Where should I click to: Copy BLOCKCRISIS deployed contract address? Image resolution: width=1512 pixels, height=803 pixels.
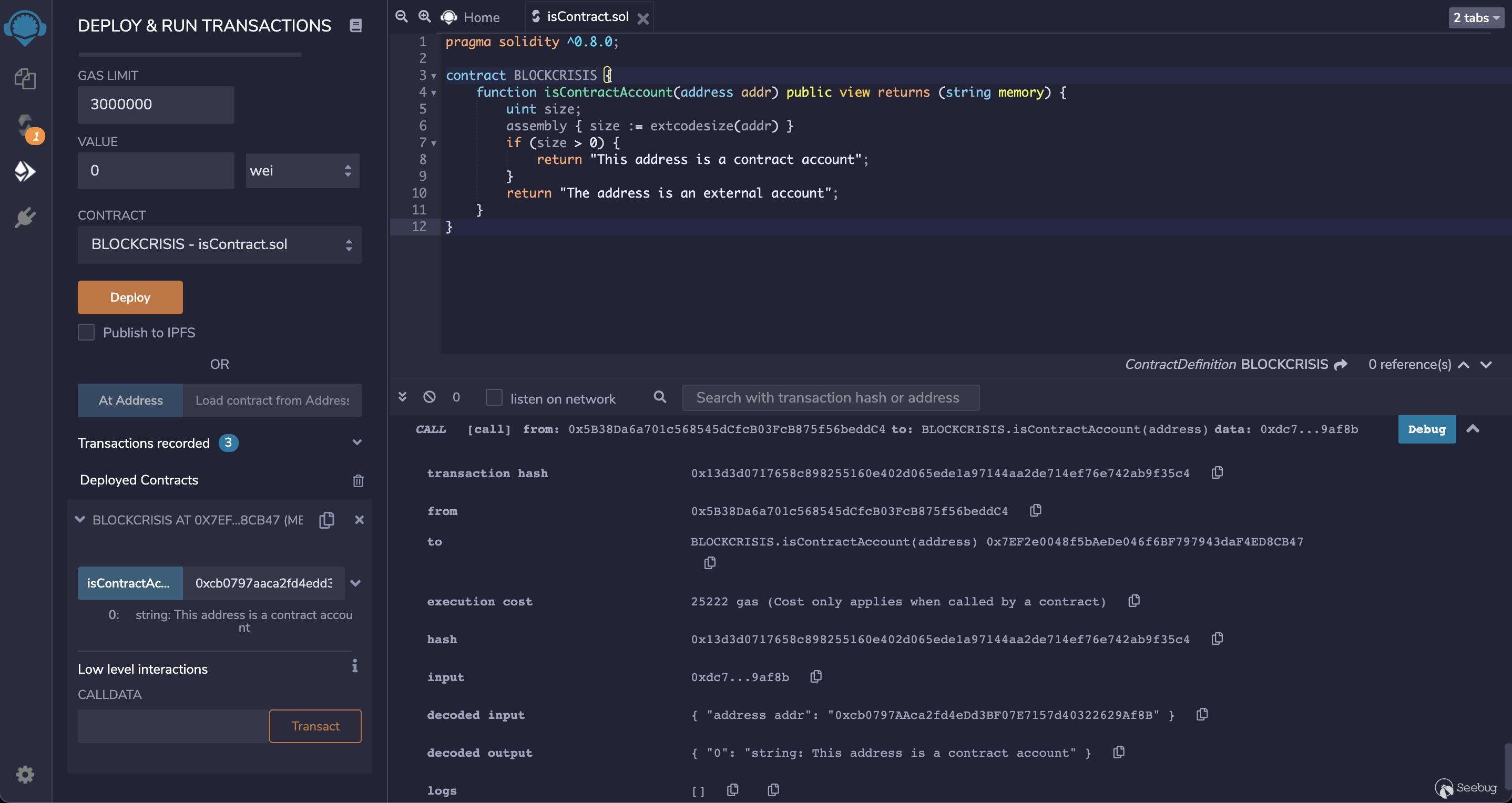[326, 520]
